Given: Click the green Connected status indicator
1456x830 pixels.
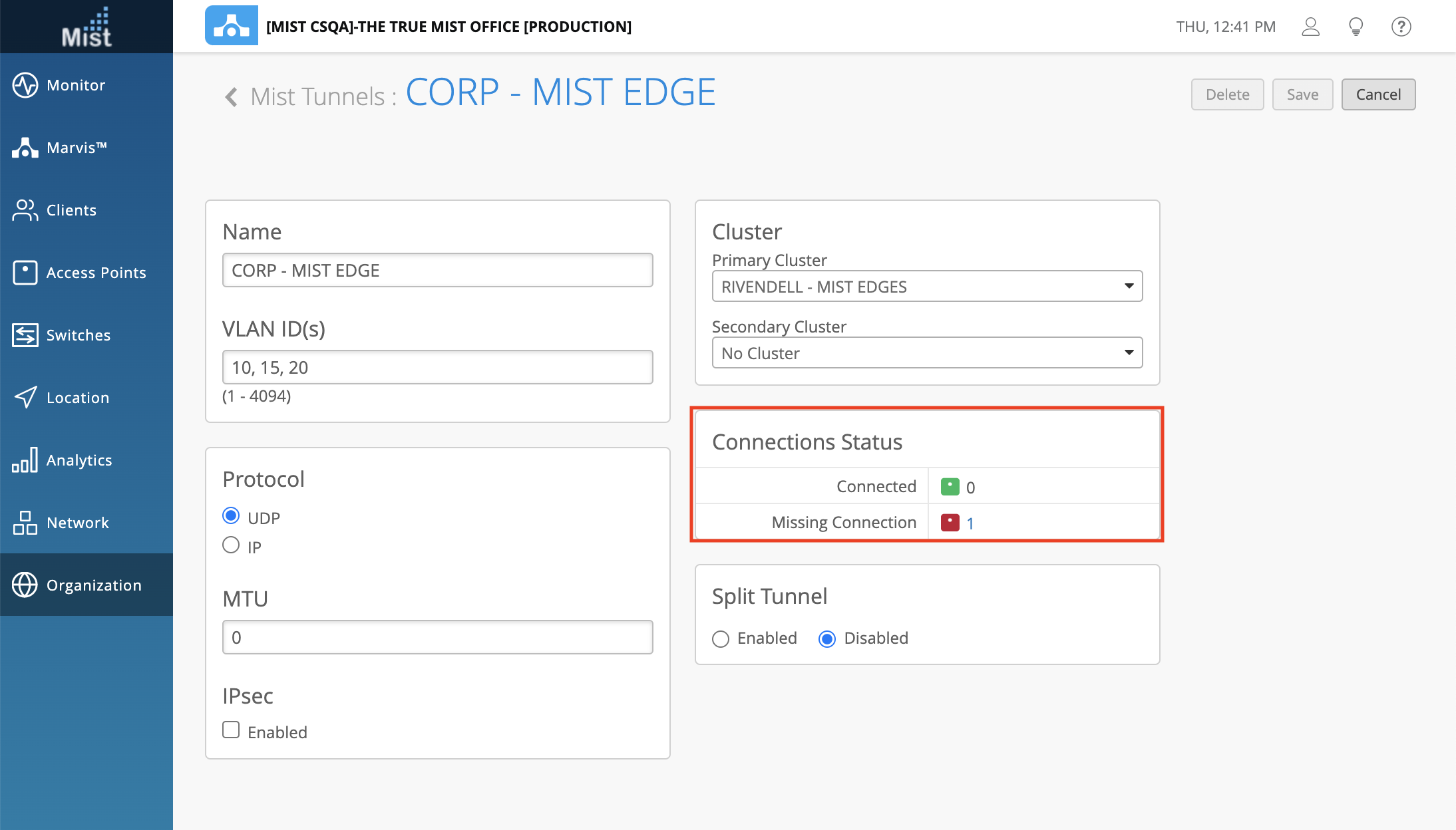Looking at the screenshot, I should point(950,487).
